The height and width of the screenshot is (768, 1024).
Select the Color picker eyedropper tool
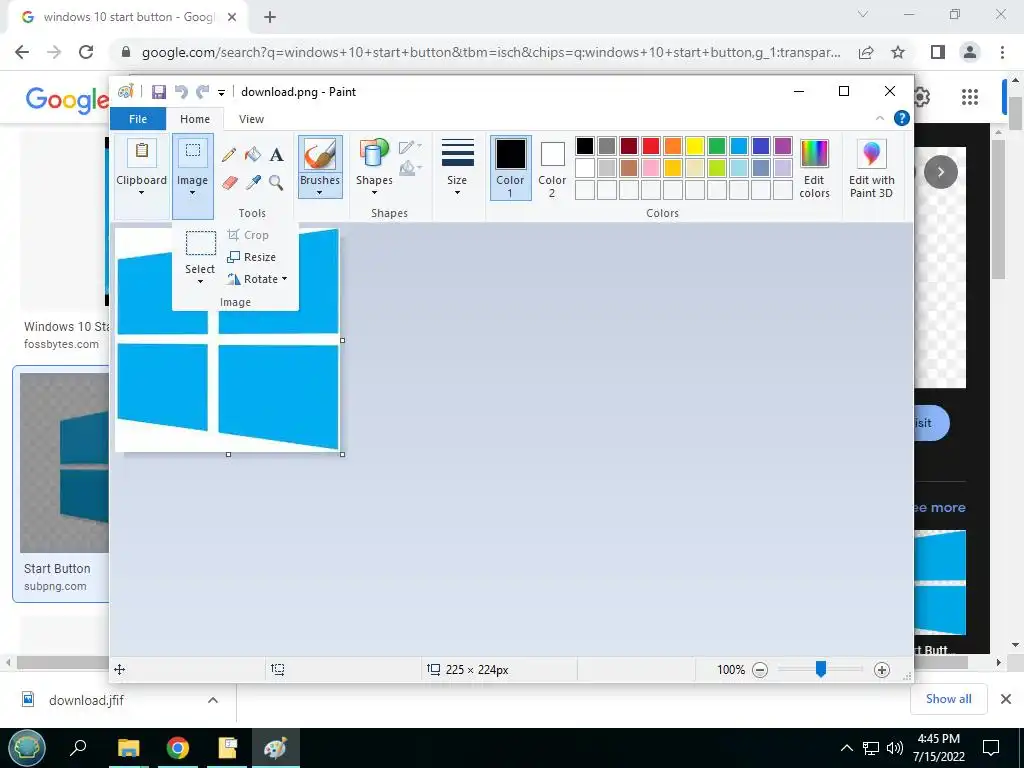253,182
